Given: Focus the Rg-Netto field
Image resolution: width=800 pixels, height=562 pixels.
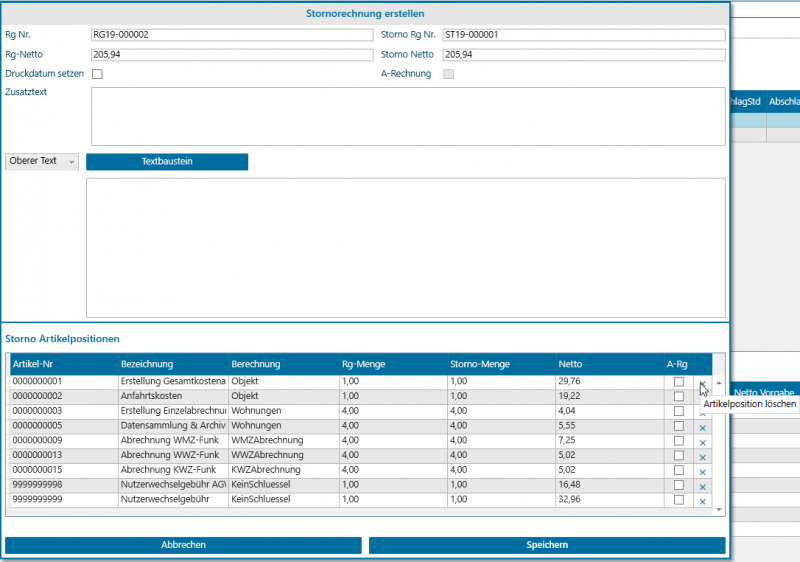Looking at the screenshot, I should coord(232,55).
